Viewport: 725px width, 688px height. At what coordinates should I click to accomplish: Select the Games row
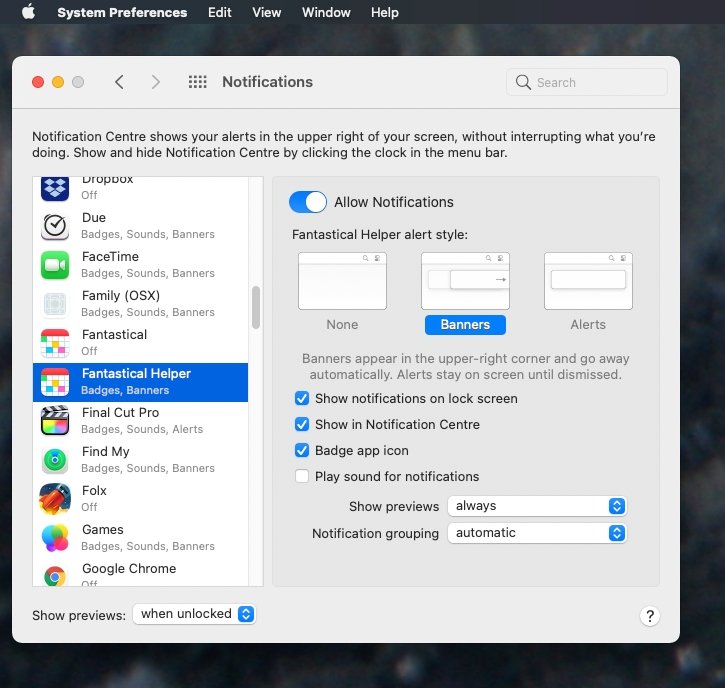[x=141, y=538]
